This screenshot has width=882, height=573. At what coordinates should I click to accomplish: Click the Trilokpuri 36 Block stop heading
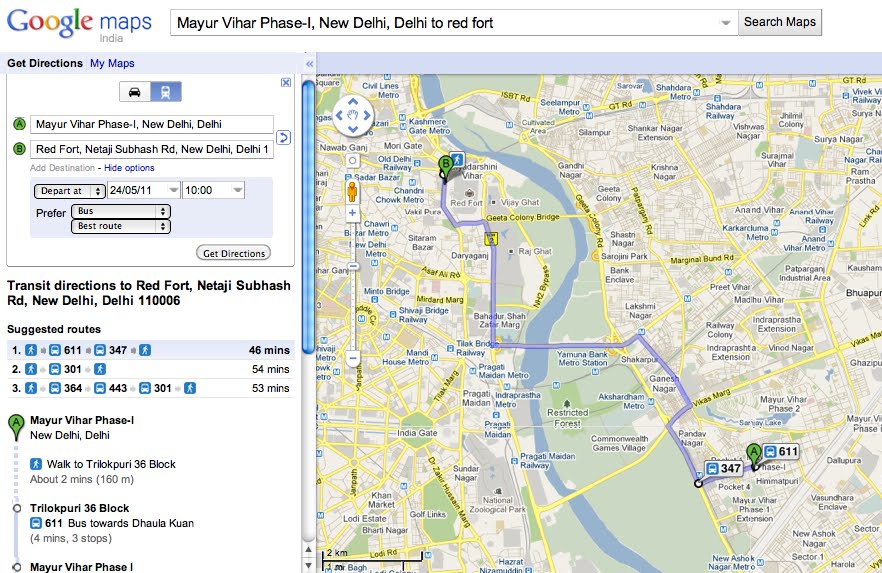tap(79, 508)
